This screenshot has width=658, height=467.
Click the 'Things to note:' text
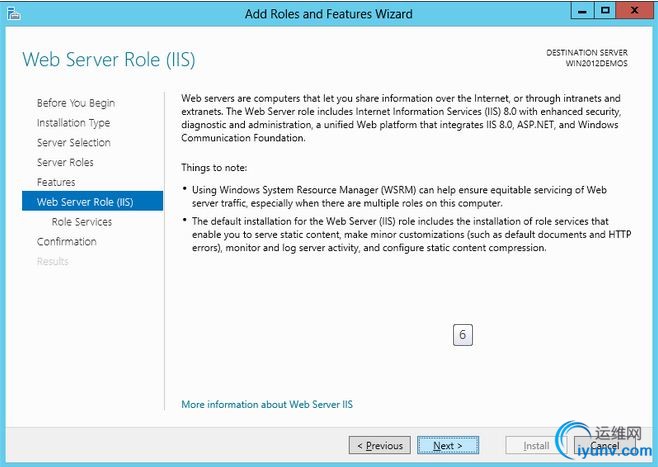pyautogui.click(x=214, y=168)
